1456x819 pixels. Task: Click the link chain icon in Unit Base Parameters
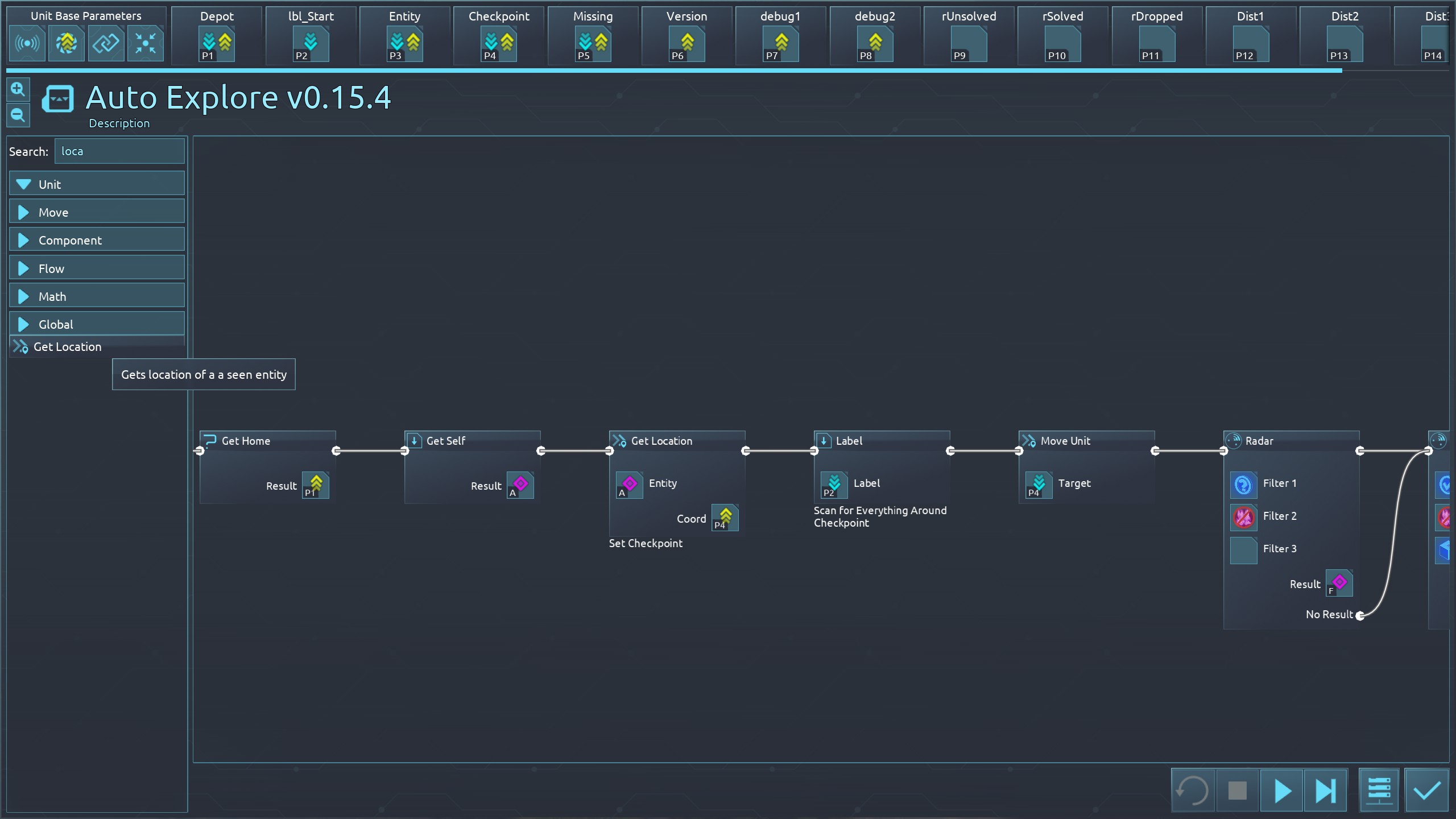(106, 43)
